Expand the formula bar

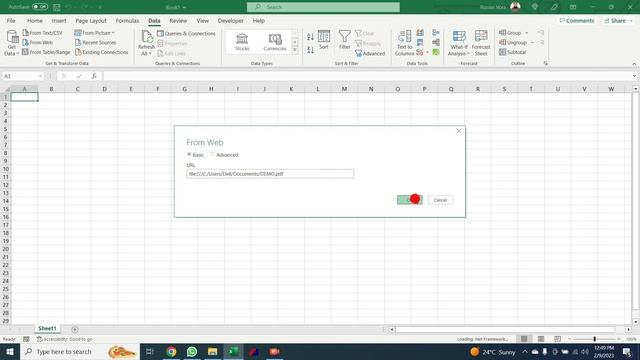(x=634, y=76)
